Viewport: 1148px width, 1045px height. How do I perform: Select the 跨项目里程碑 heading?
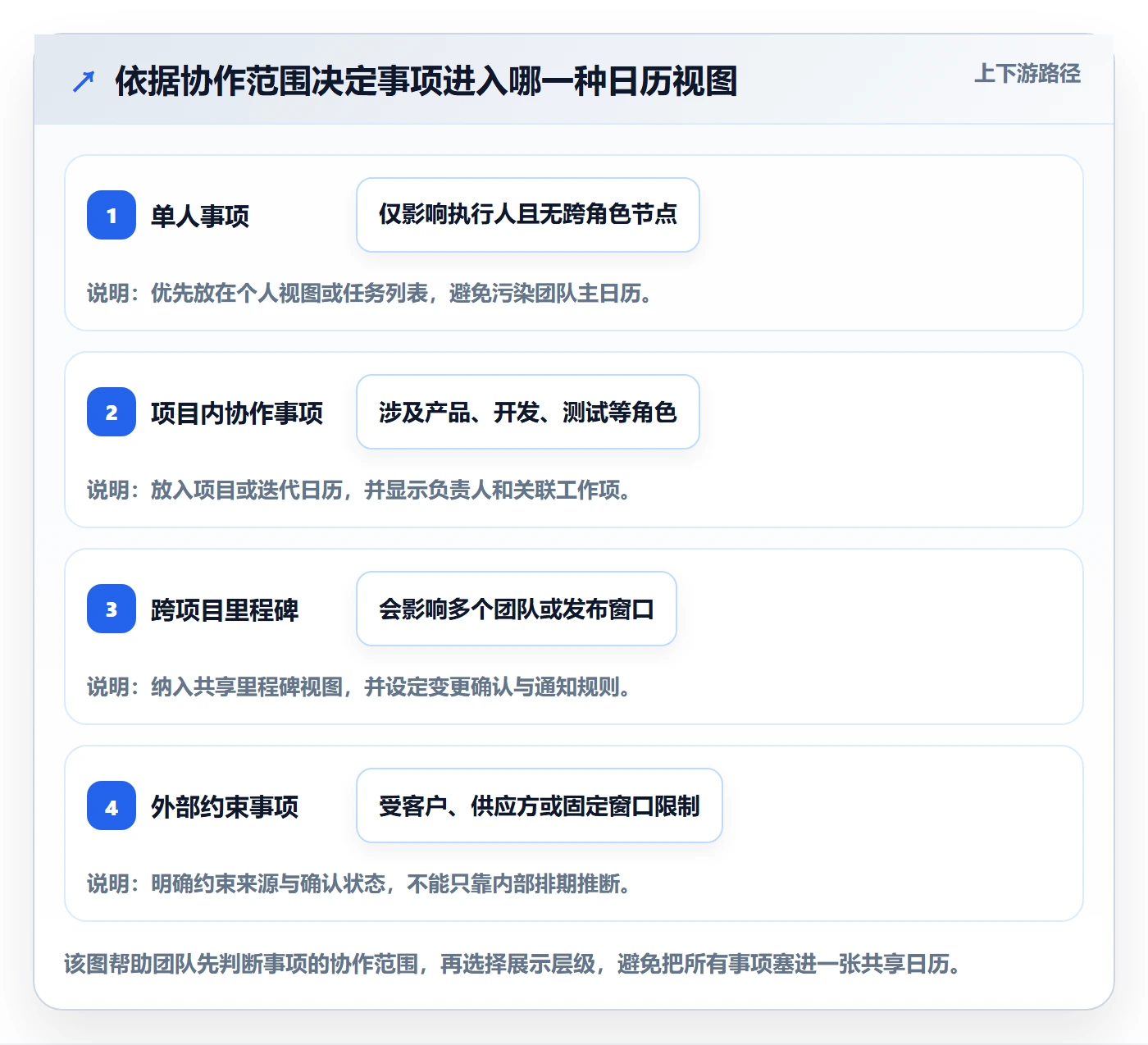coord(225,609)
